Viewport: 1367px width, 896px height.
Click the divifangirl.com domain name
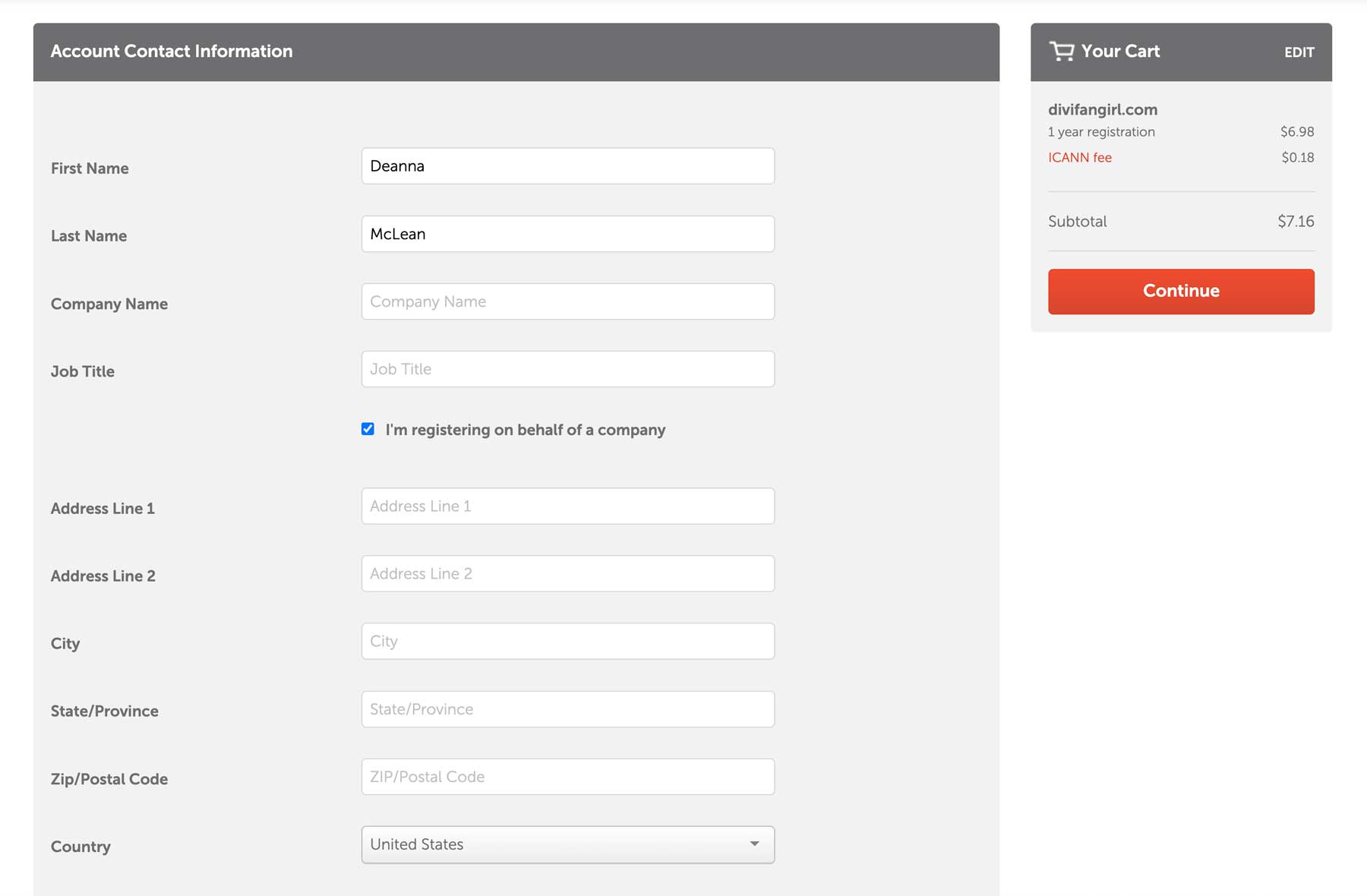click(1102, 109)
